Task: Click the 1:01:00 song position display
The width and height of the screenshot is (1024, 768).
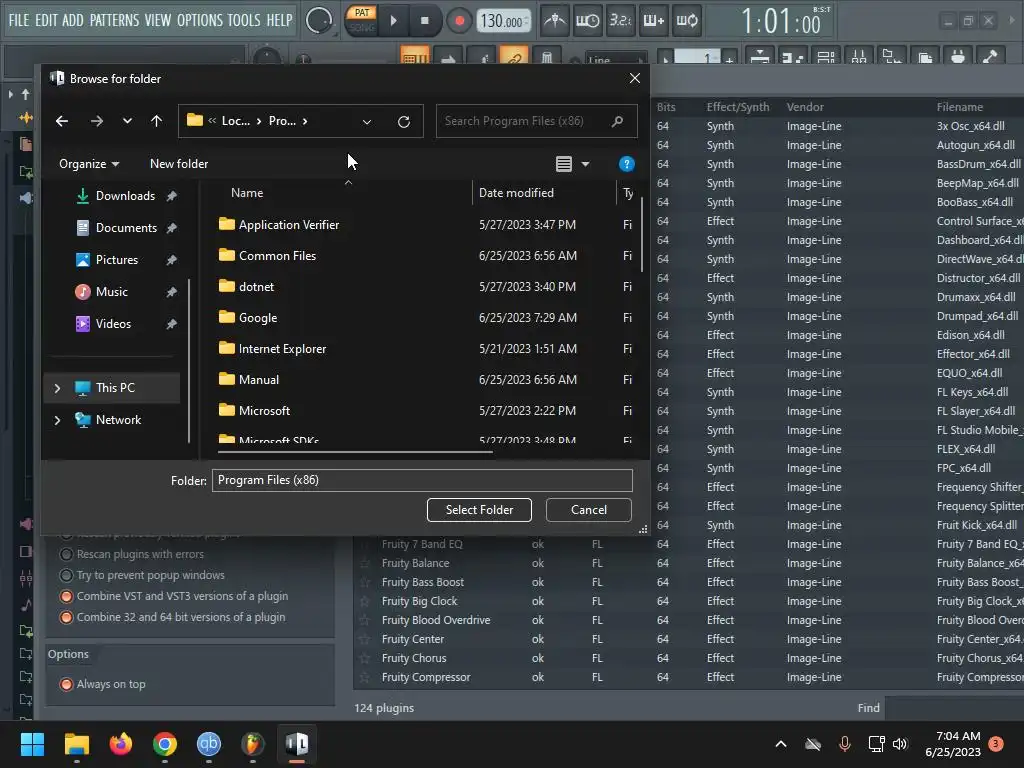Action: 782,22
